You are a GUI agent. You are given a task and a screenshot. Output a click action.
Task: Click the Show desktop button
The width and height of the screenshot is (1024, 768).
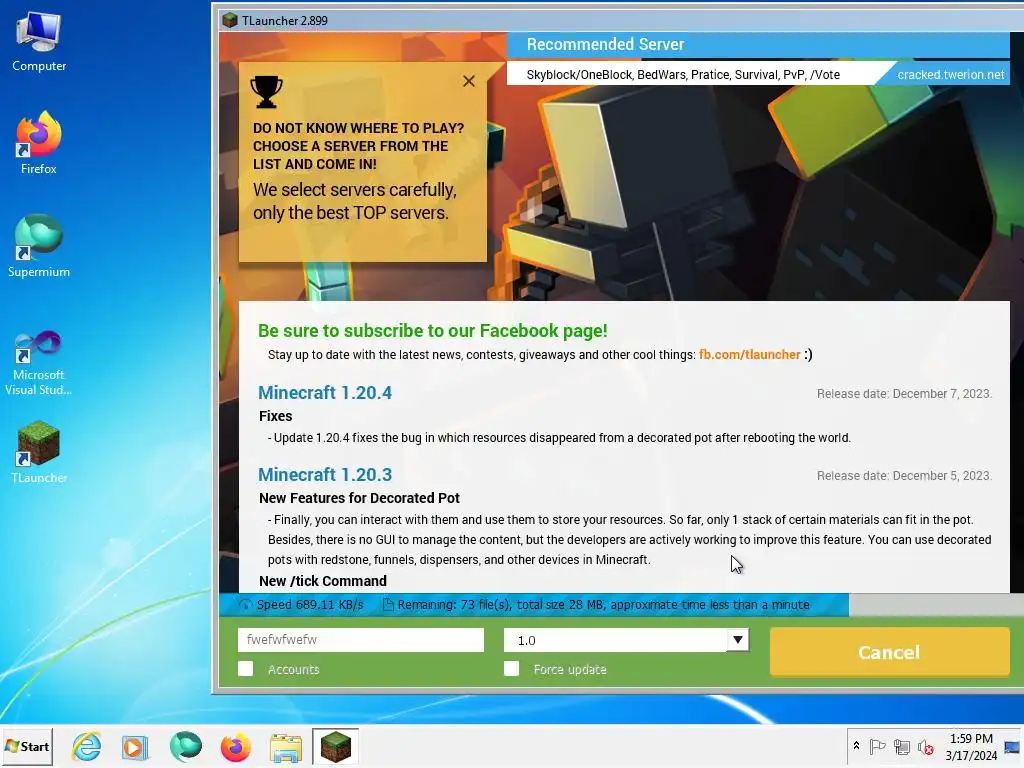click(1012, 746)
